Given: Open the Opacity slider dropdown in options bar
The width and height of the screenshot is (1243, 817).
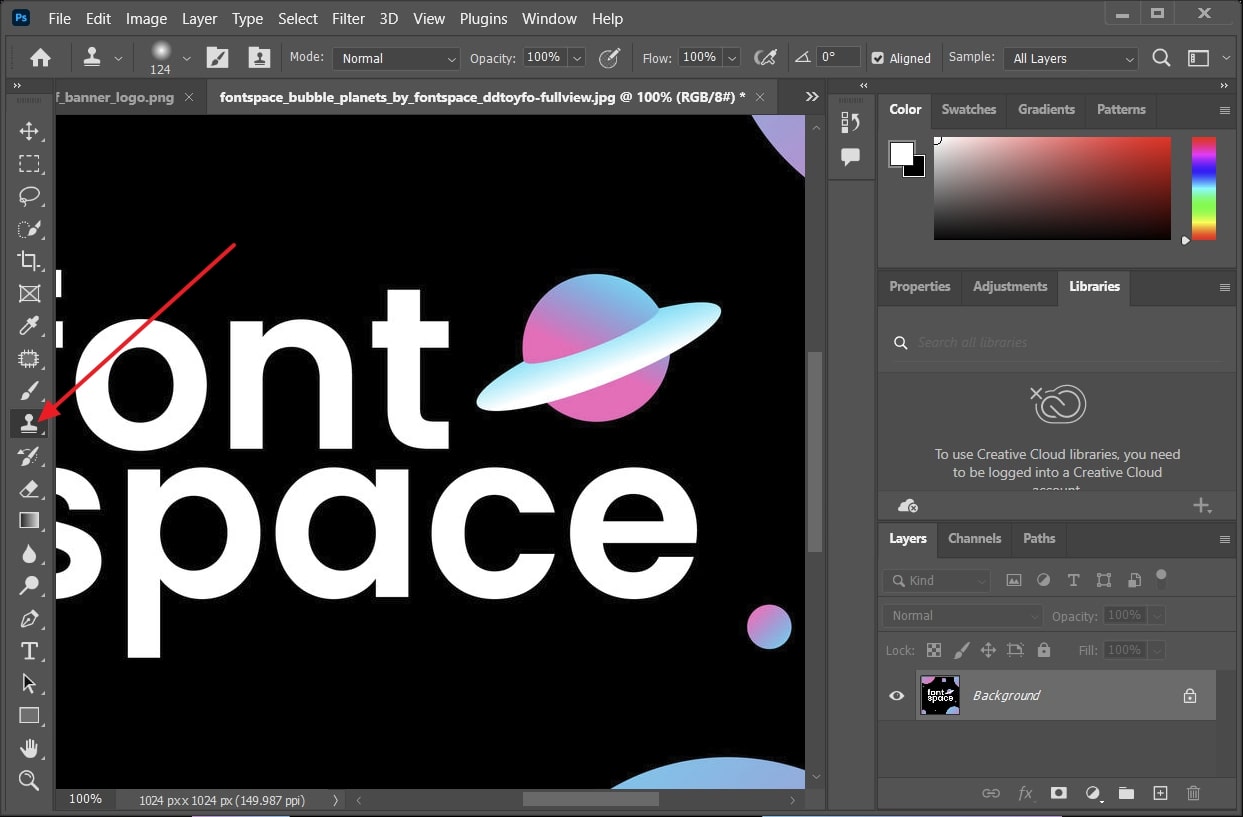Looking at the screenshot, I should (576, 58).
